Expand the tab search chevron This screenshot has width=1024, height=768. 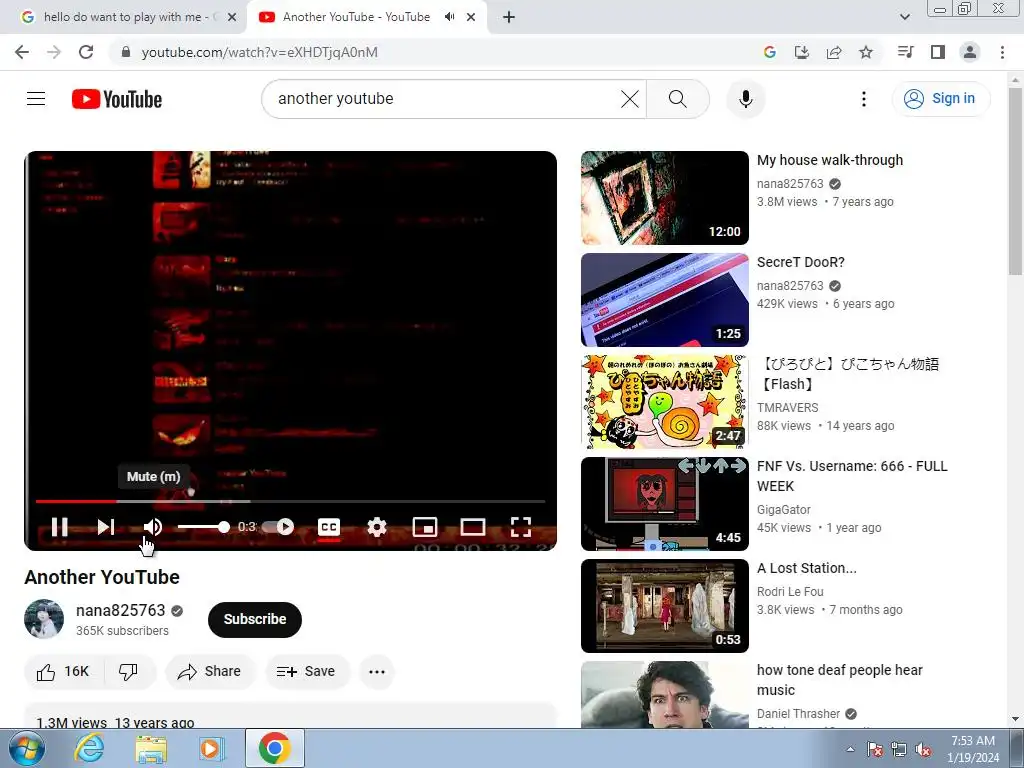904,17
